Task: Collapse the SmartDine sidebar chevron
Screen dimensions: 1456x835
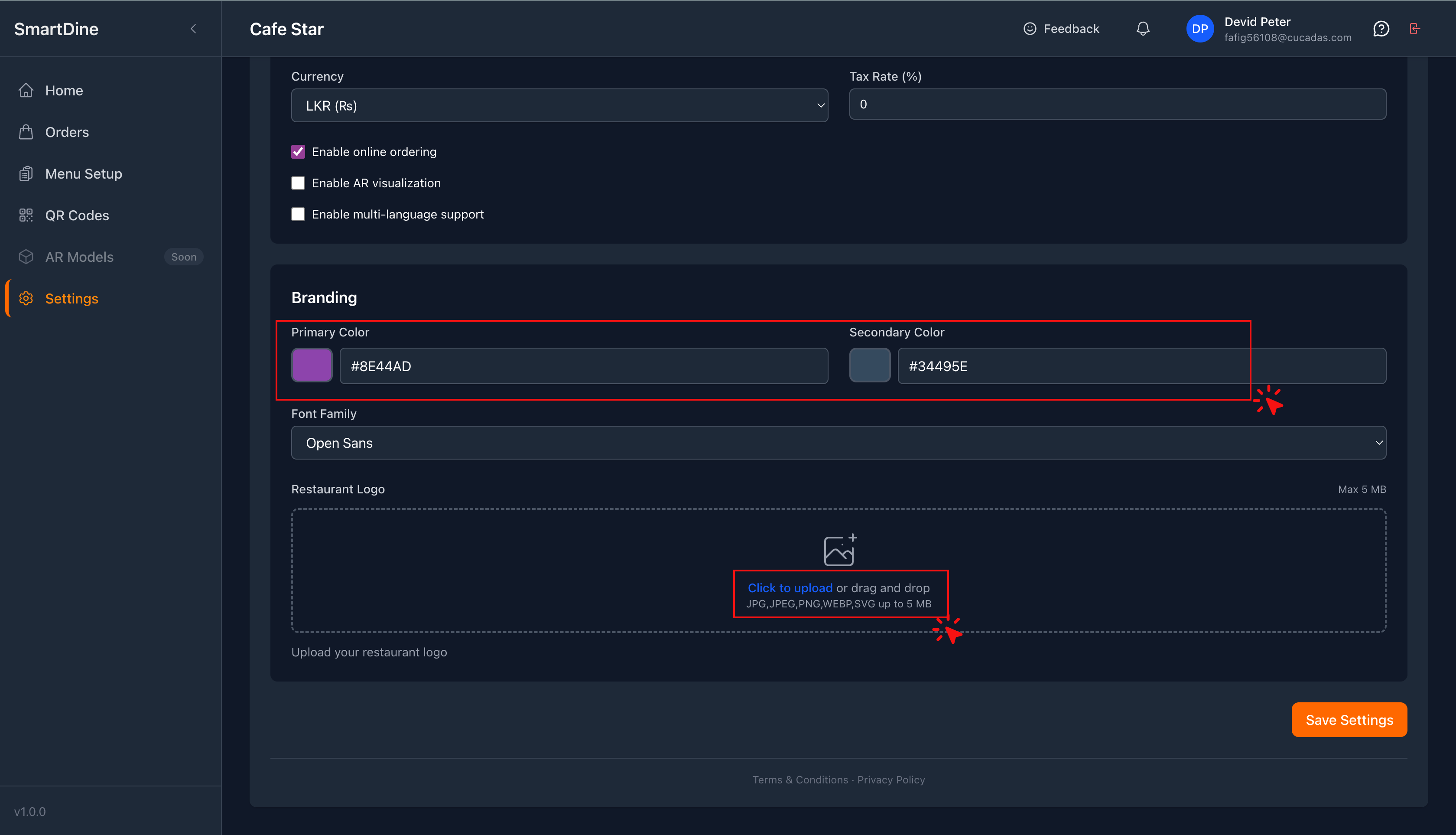Action: (x=193, y=29)
